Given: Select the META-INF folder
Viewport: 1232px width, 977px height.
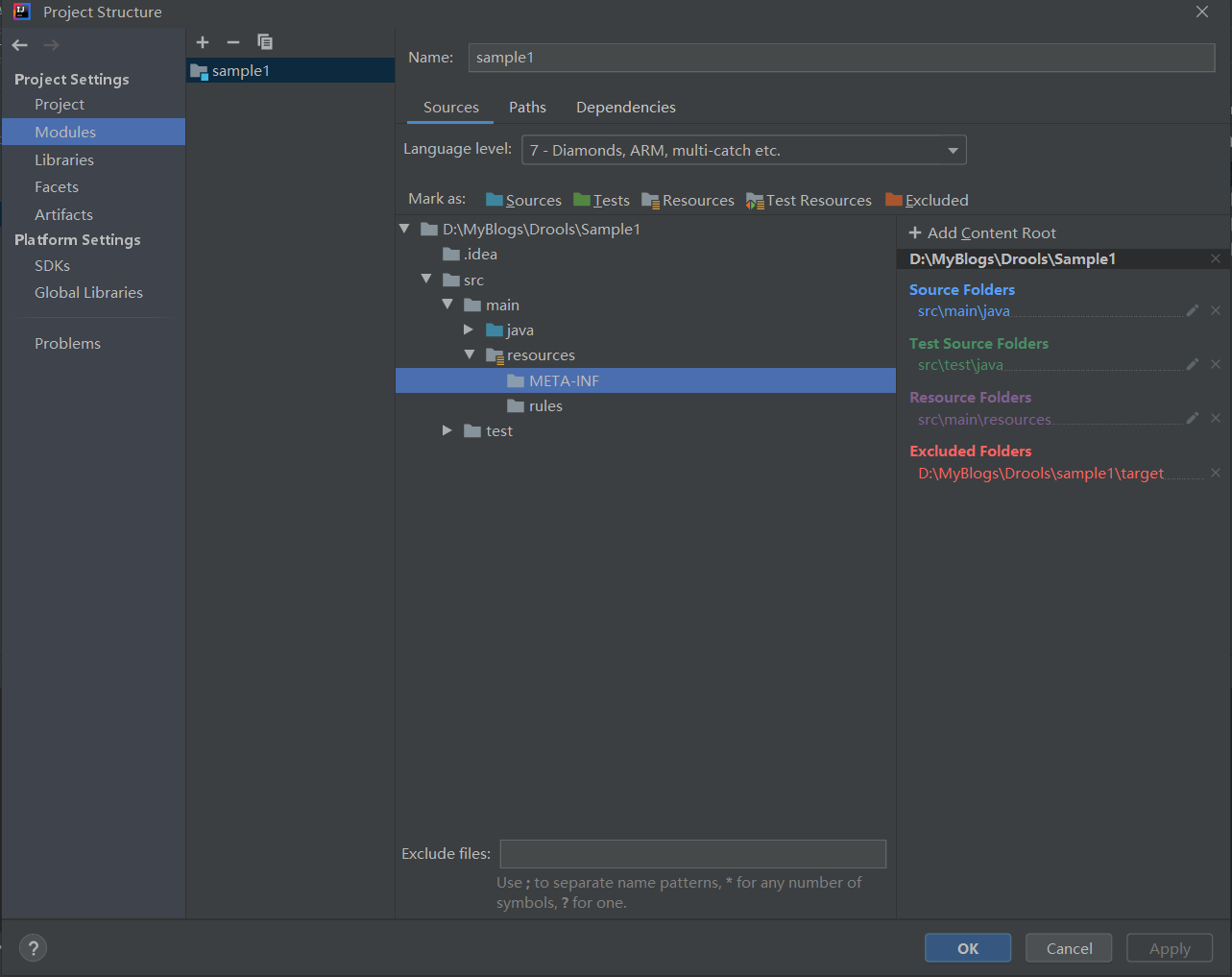Looking at the screenshot, I should point(645,380).
